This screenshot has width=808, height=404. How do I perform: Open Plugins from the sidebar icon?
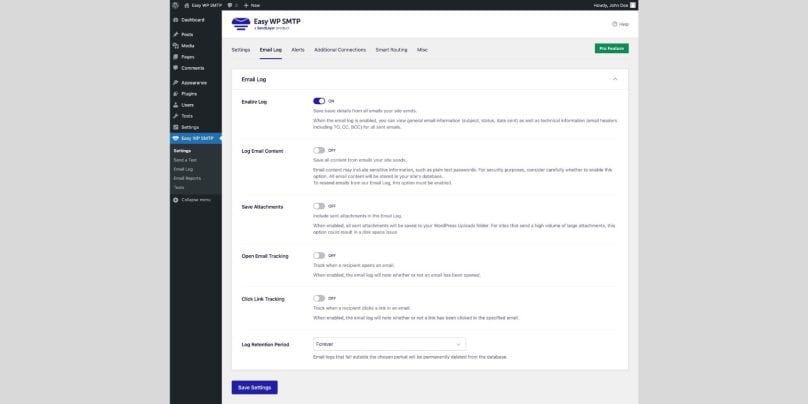pyautogui.click(x=176, y=93)
